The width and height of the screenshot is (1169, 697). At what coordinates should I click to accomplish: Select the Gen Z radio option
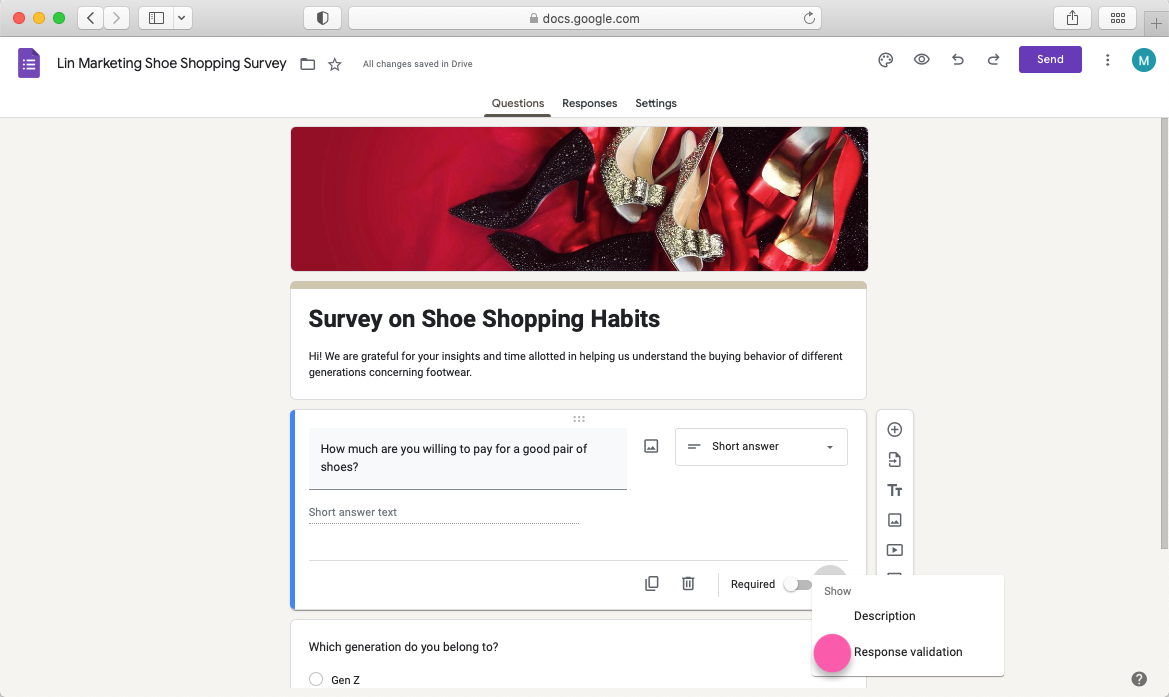tap(316, 680)
